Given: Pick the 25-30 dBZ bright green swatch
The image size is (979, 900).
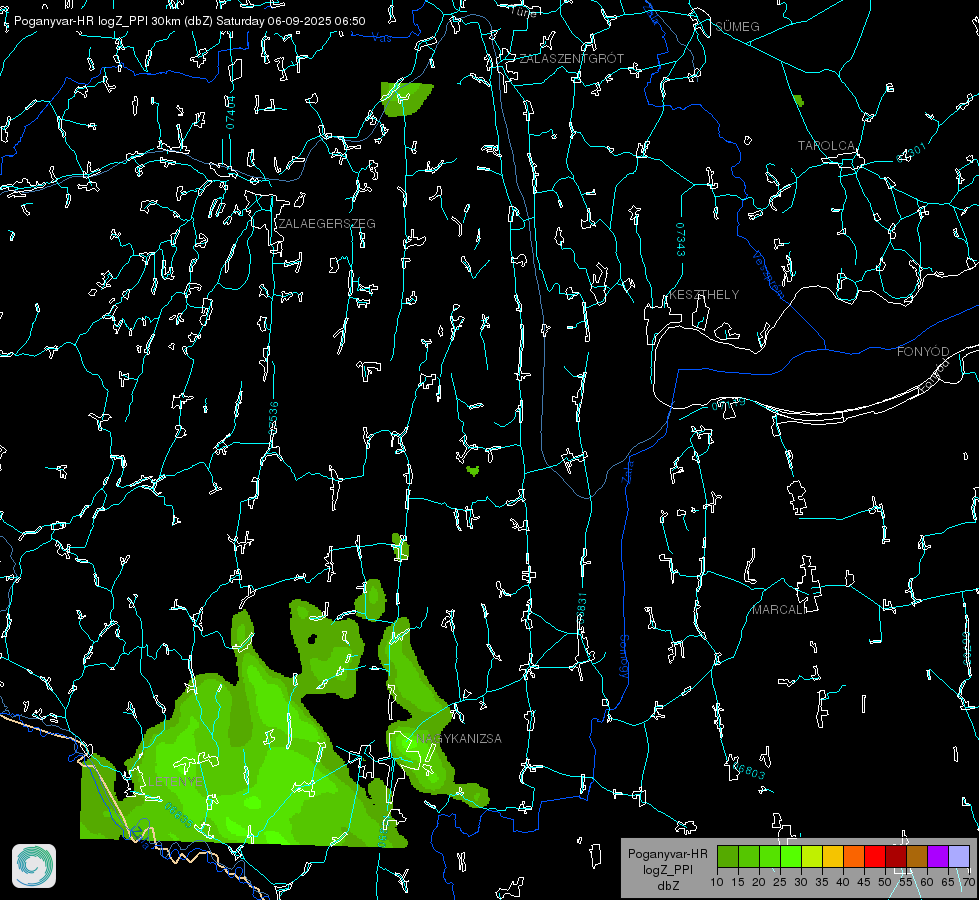Looking at the screenshot, I should (791, 856).
